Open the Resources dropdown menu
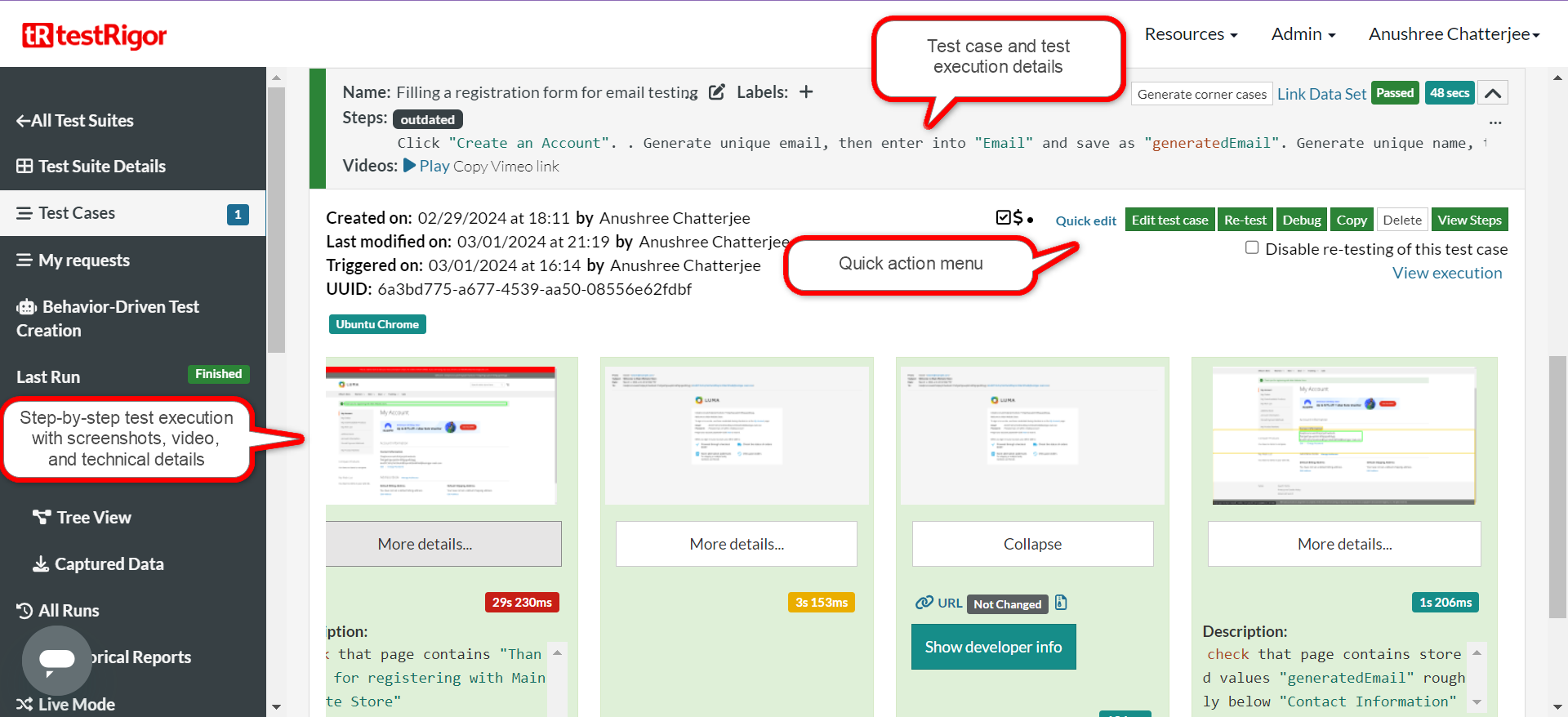1568x717 pixels. coord(1191,34)
